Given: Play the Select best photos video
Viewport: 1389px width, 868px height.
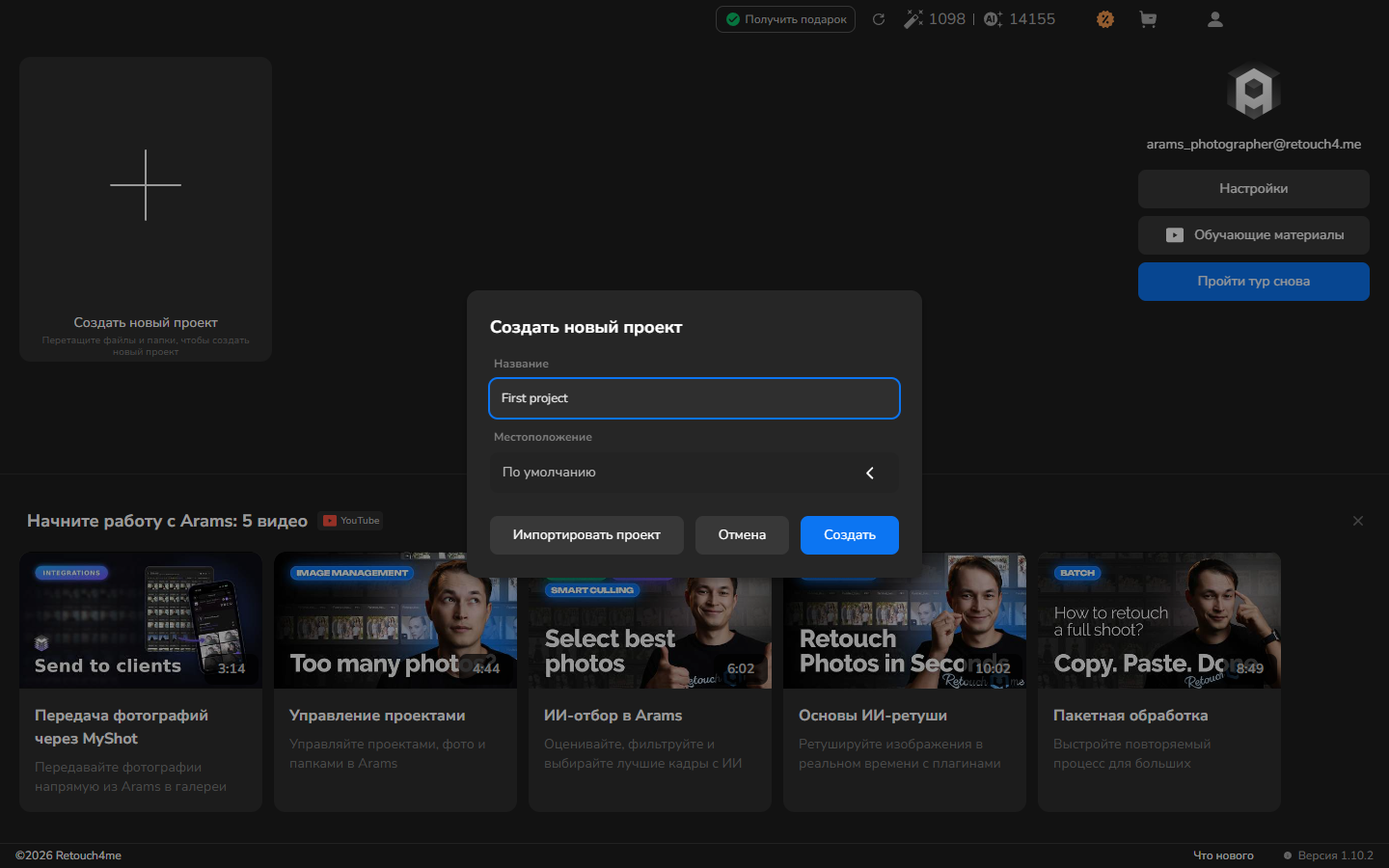Looking at the screenshot, I should point(650,633).
